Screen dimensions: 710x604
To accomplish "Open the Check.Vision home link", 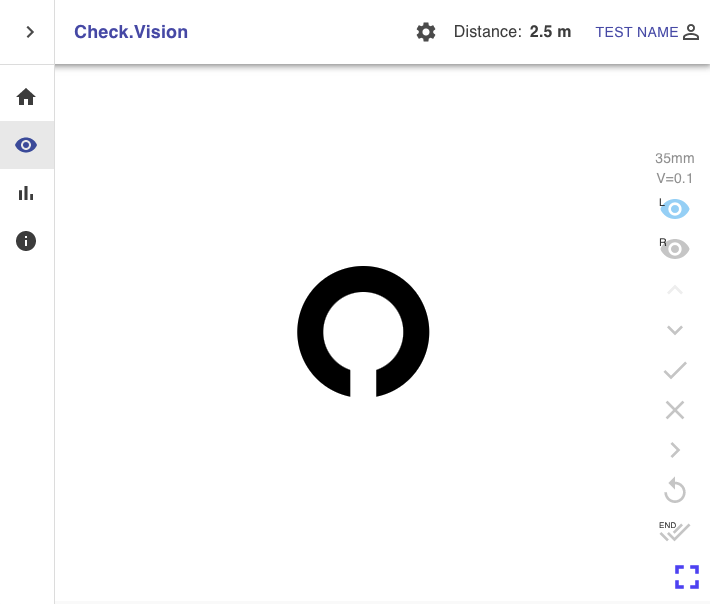I will pyautogui.click(x=131, y=32).
